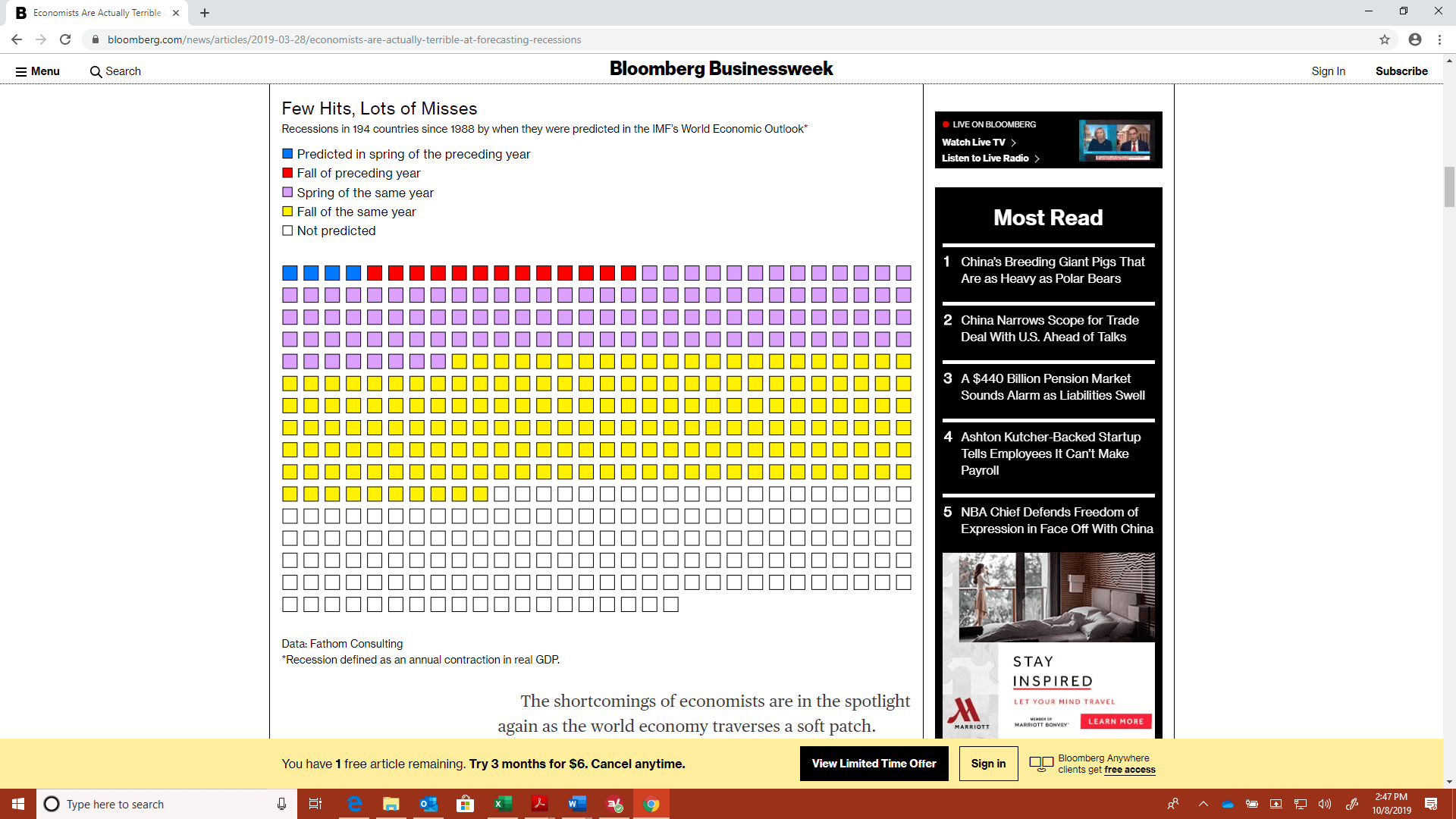Click the browser address bar URL
1456x819 pixels.
tap(344, 39)
